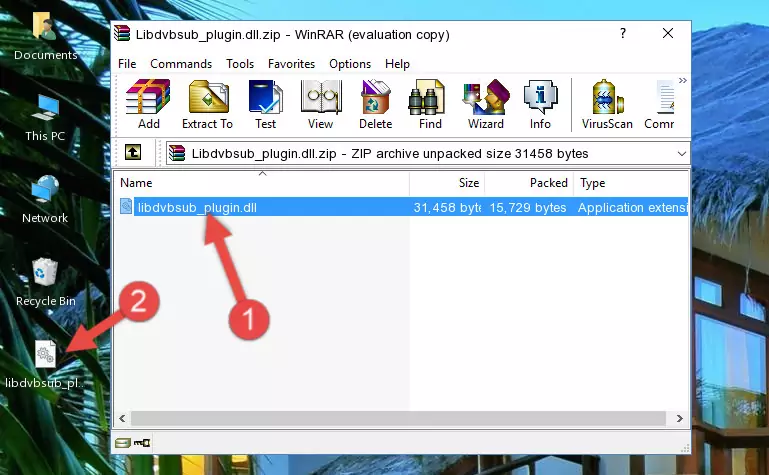Open the Find binoculars tool

430,104
